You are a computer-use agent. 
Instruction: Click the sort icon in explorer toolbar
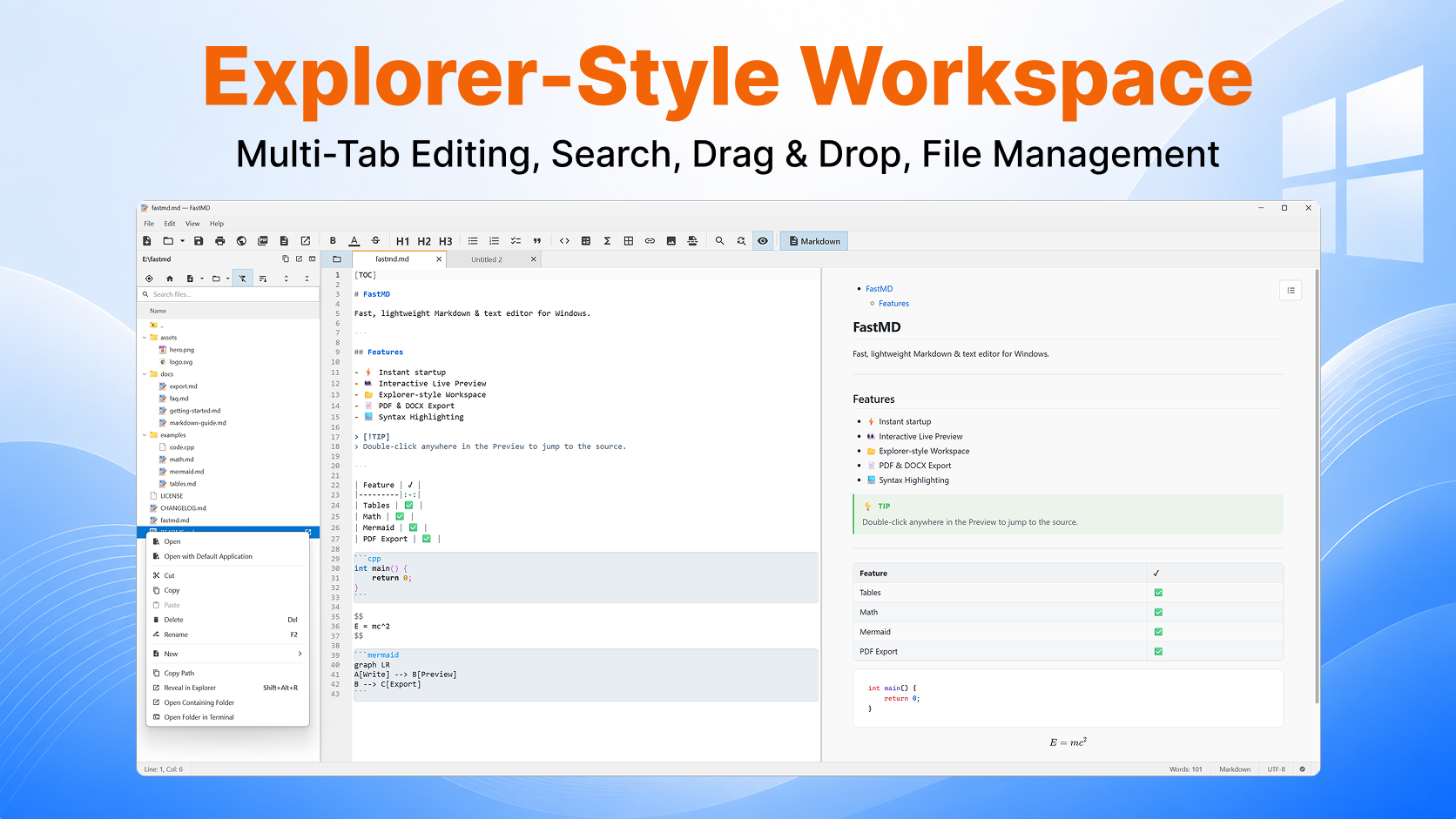coord(263,279)
